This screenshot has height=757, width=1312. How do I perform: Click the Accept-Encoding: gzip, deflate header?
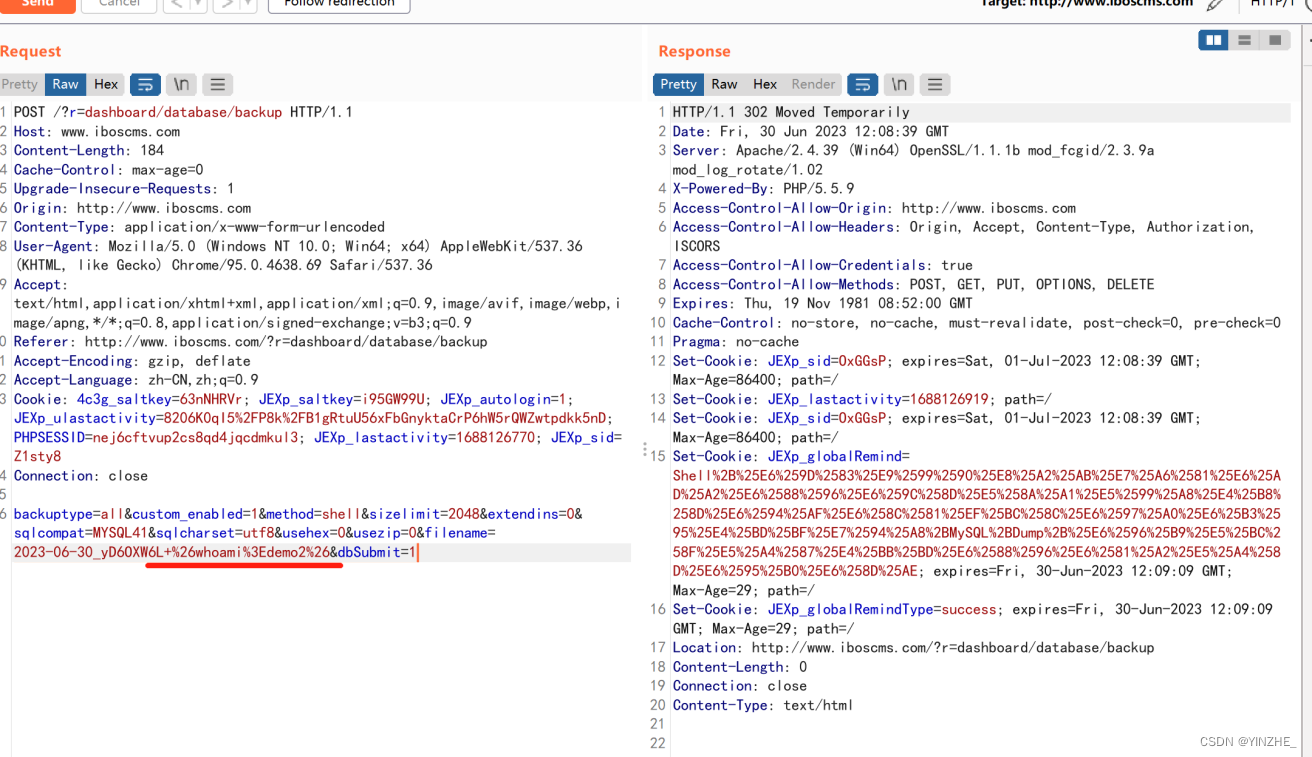pyautogui.click(x=132, y=360)
